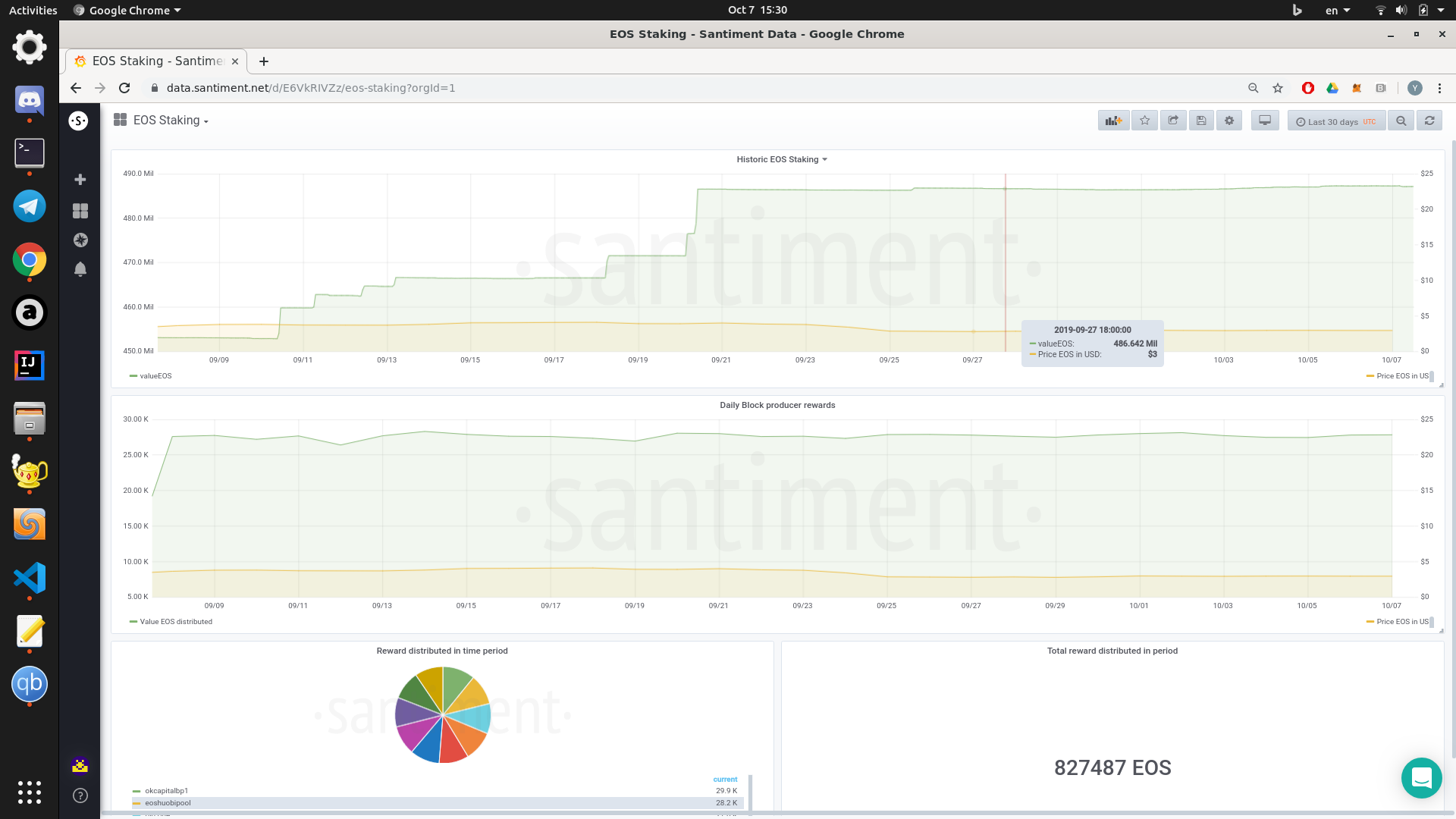This screenshot has width=1456, height=819.
Task: Zoom out time range with magnifier icon
Action: point(1401,121)
